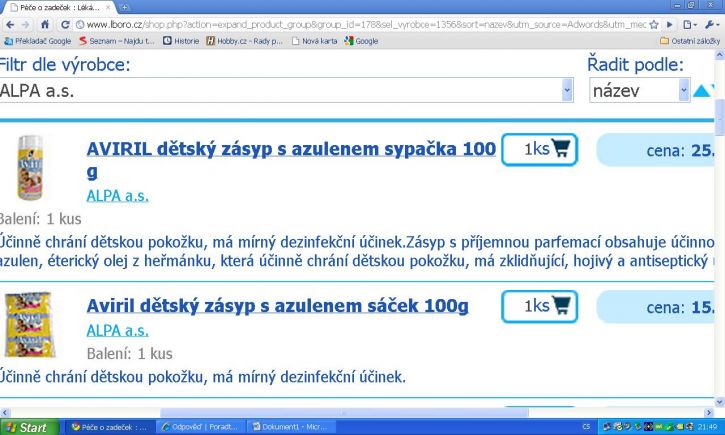Image resolution: width=725 pixels, height=435 pixels.
Task: Click the vertical scrollbar down arrow
Action: click(x=720, y=402)
